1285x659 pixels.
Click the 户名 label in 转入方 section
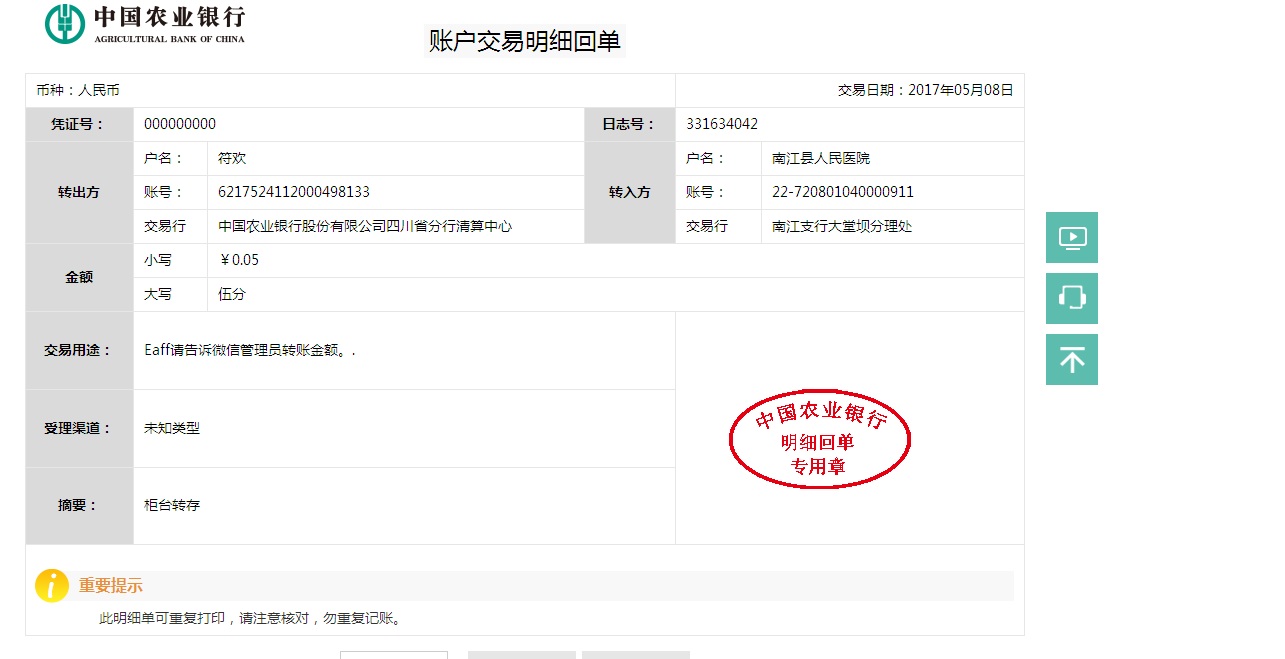pos(707,158)
